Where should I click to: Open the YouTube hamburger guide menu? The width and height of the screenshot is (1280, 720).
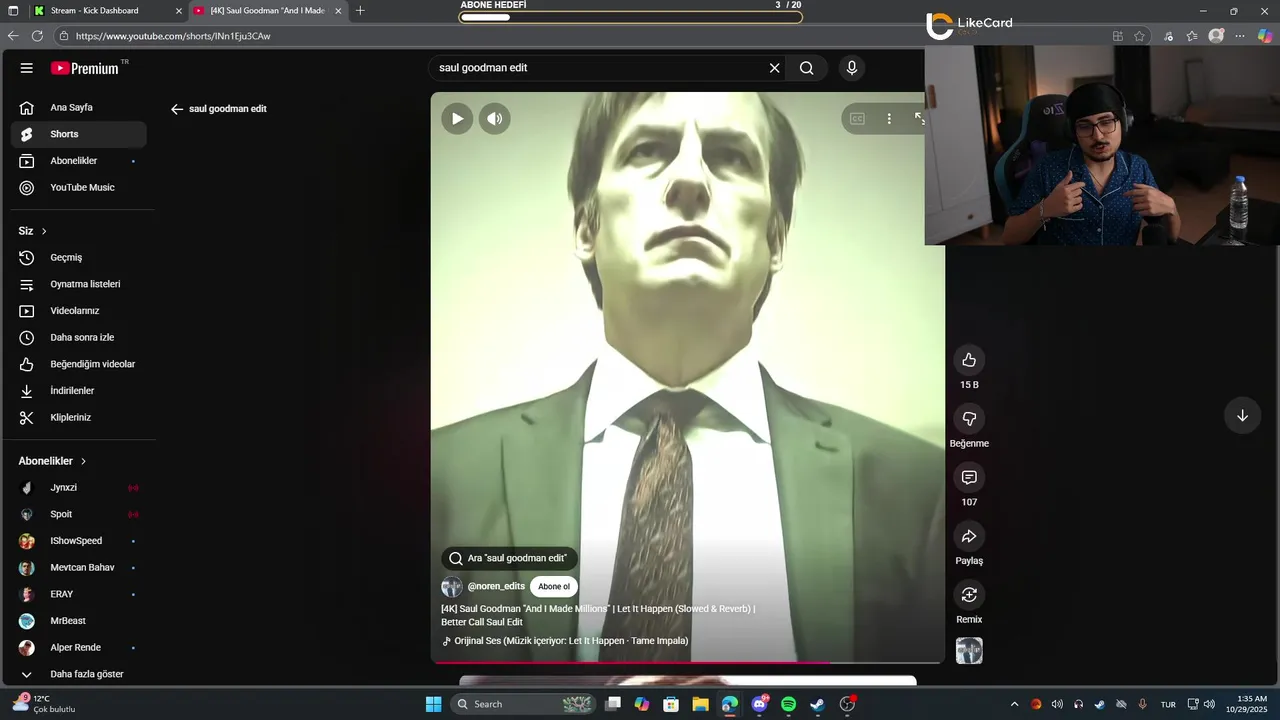27,68
